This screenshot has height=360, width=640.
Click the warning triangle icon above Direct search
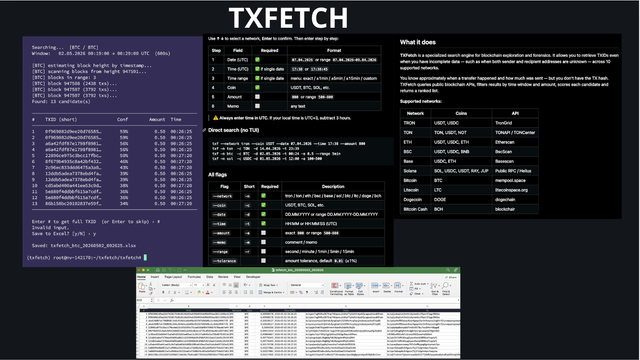(x=216, y=118)
